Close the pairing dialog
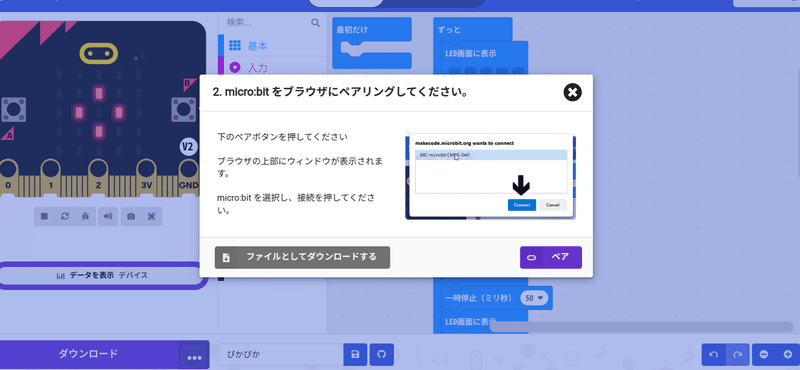This screenshot has width=800, height=370. [x=572, y=92]
